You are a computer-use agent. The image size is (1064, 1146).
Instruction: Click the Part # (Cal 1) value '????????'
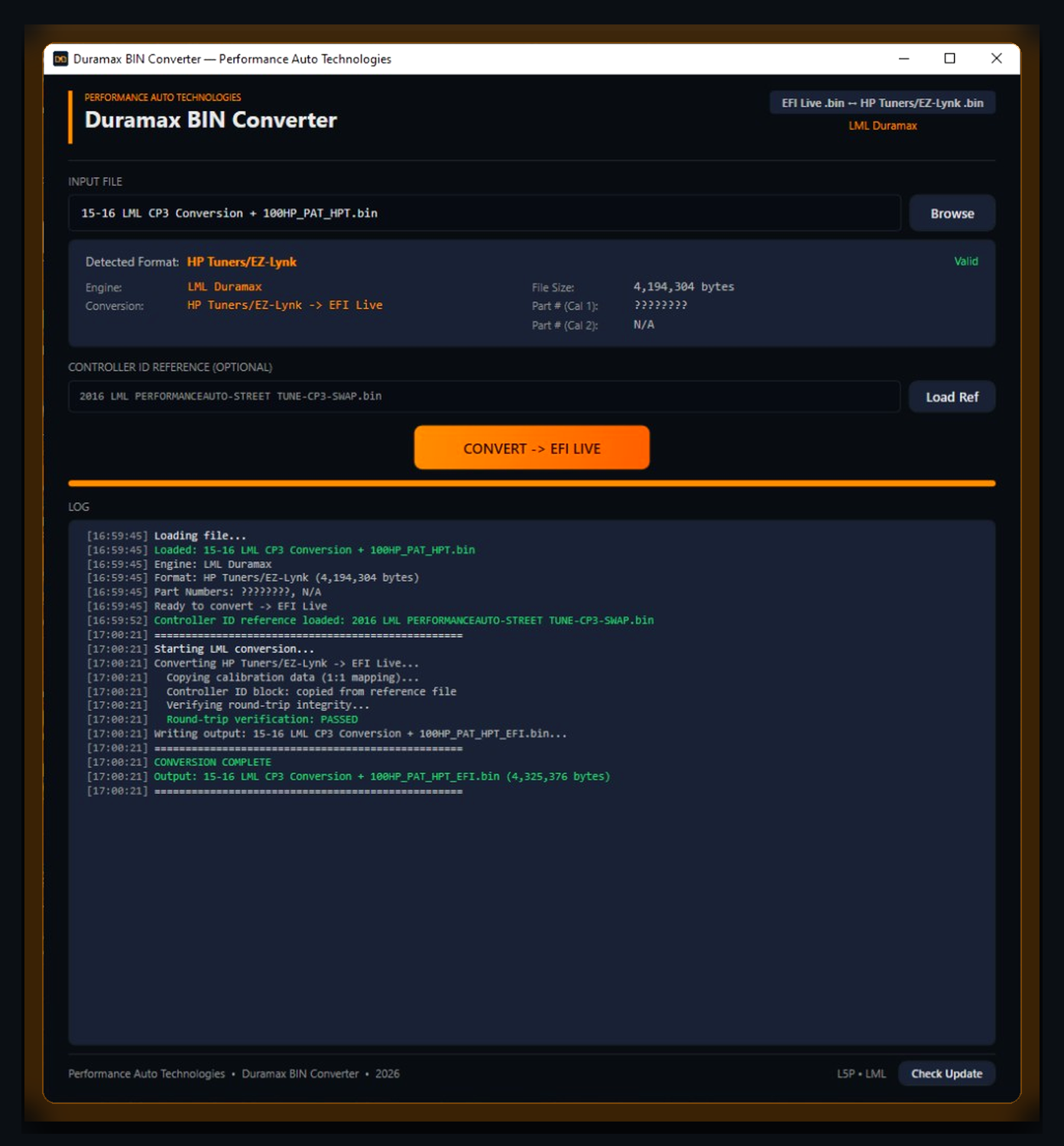(660, 305)
